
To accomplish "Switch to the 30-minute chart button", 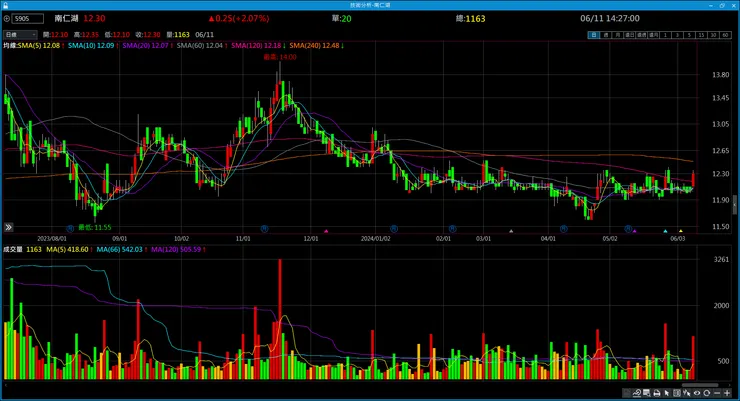I will tap(713, 35).
